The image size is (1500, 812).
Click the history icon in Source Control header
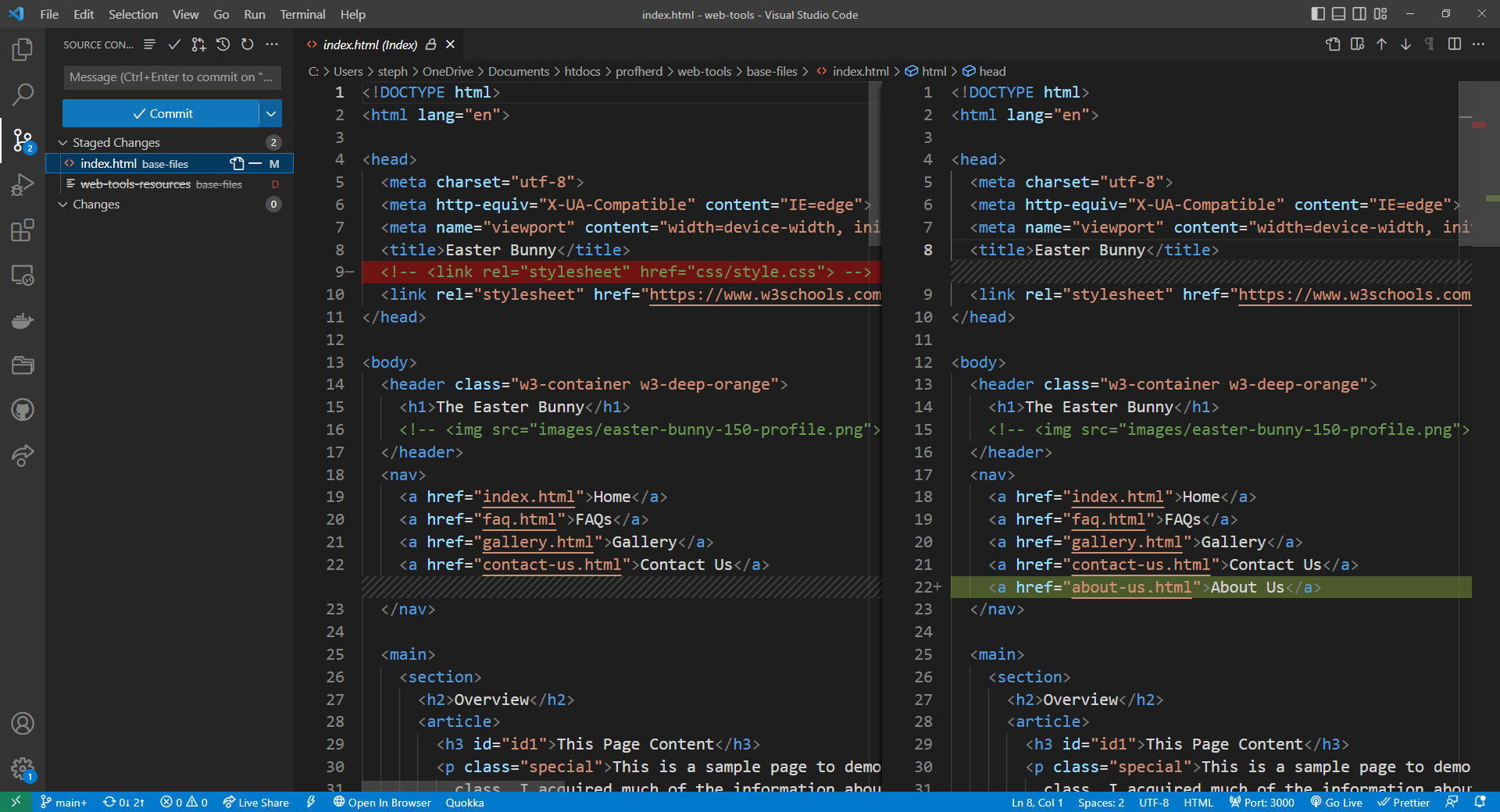tap(223, 45)
